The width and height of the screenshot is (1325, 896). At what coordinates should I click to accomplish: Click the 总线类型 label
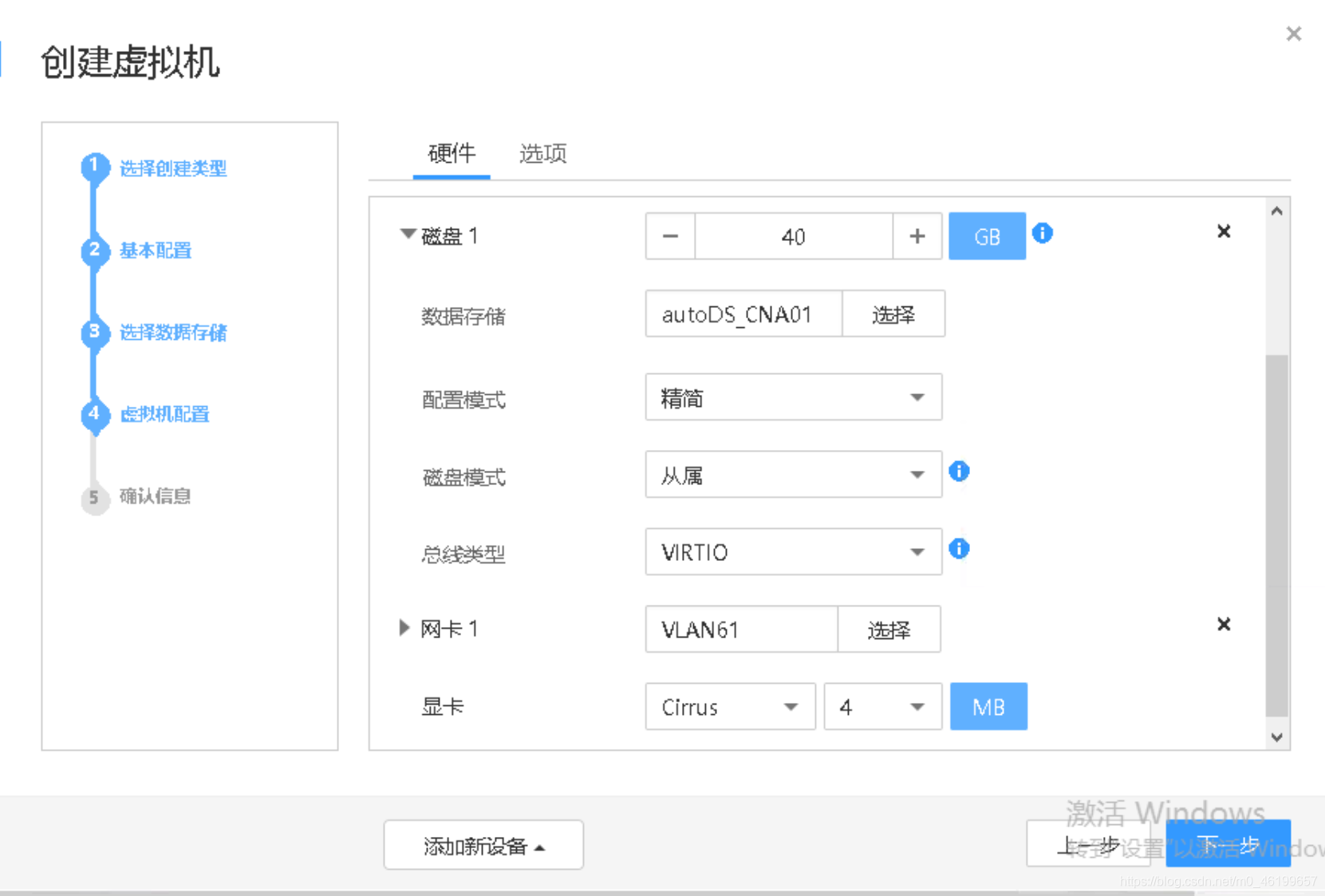click(x=463, y=554)
